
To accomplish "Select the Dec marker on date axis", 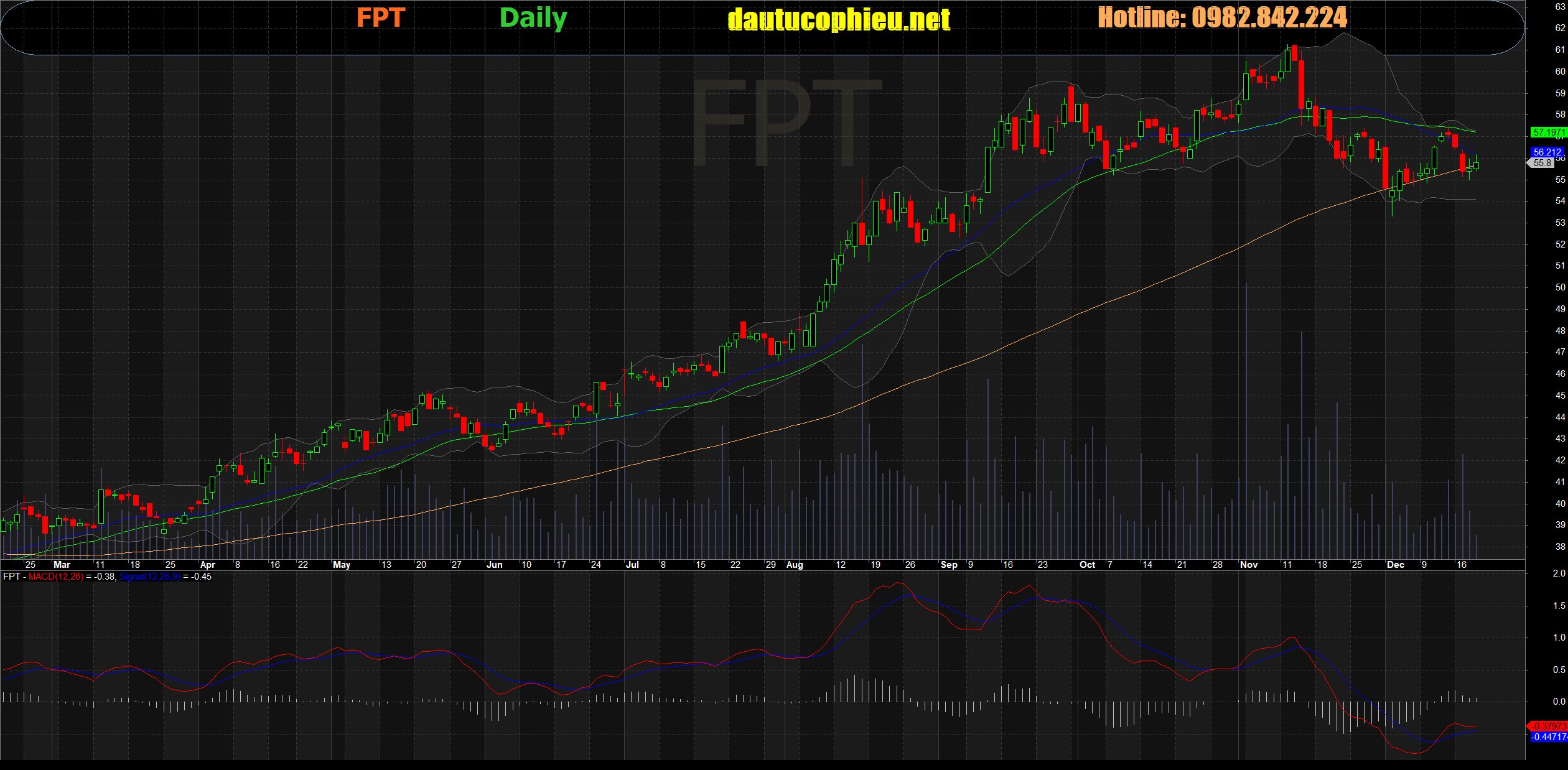I will (x=1395, y=565).
